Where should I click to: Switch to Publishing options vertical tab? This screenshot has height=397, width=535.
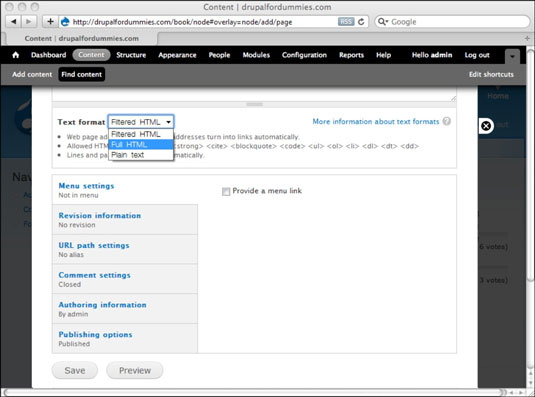tap(125, 339)
